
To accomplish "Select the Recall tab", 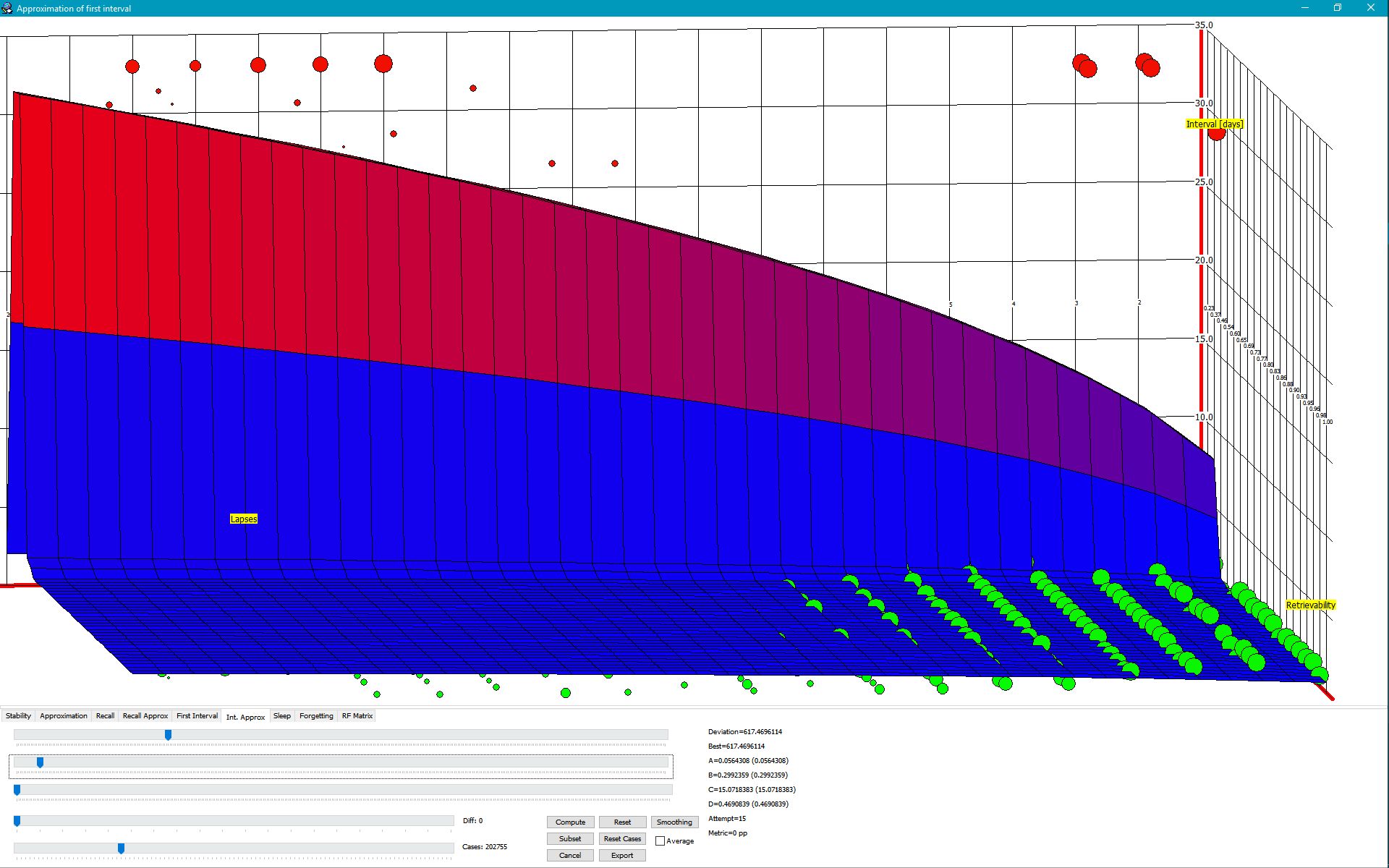I will point(105,716).
